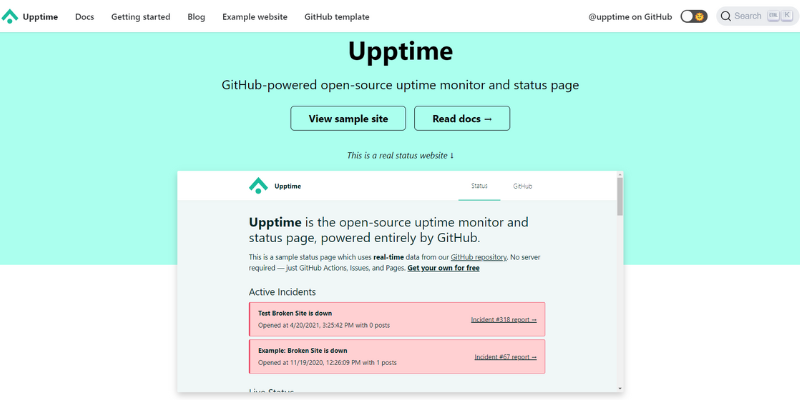
Task: Open the Getting started page
Action: (141, 17)
